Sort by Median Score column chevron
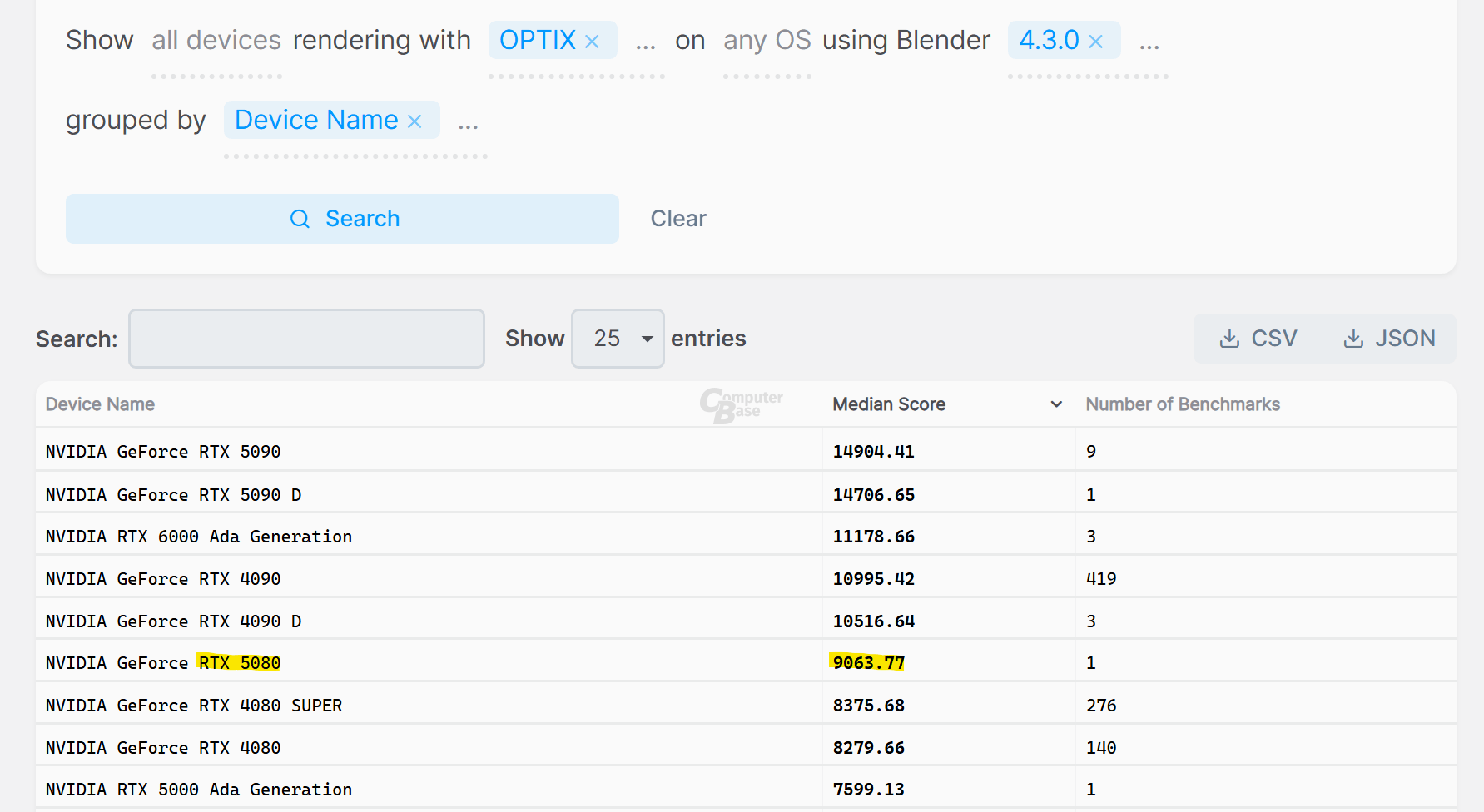The image size is (1484, 812). pyautogui.click(x=1056, y=404)
